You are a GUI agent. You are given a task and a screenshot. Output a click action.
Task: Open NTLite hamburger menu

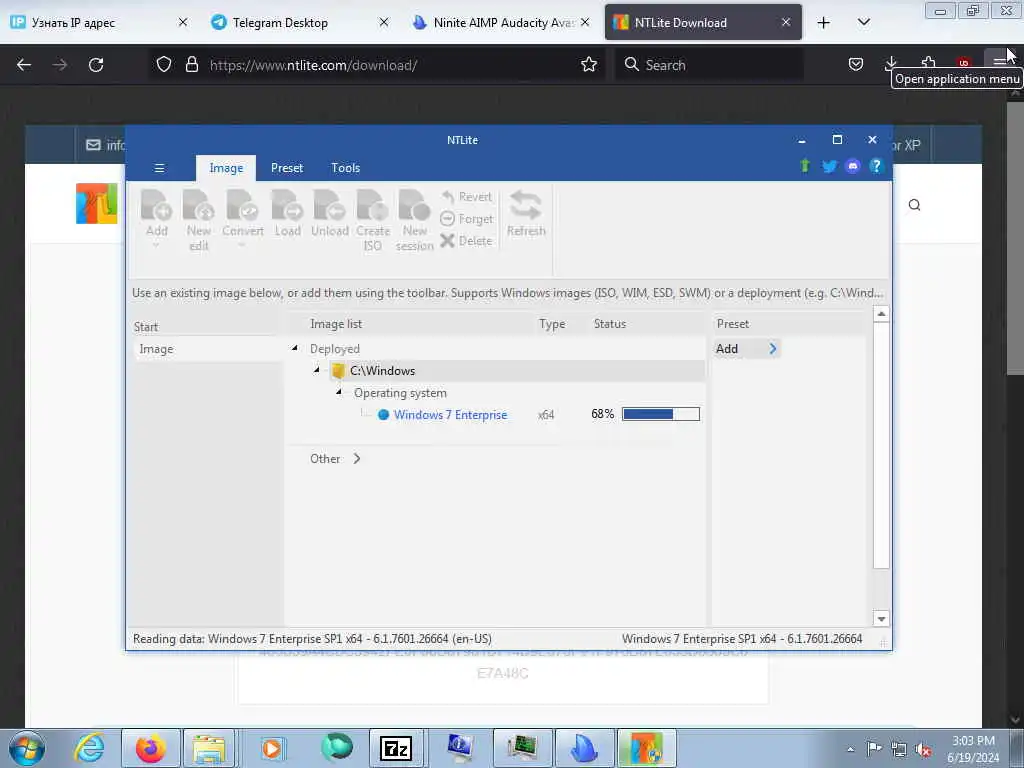pos(159,168)
